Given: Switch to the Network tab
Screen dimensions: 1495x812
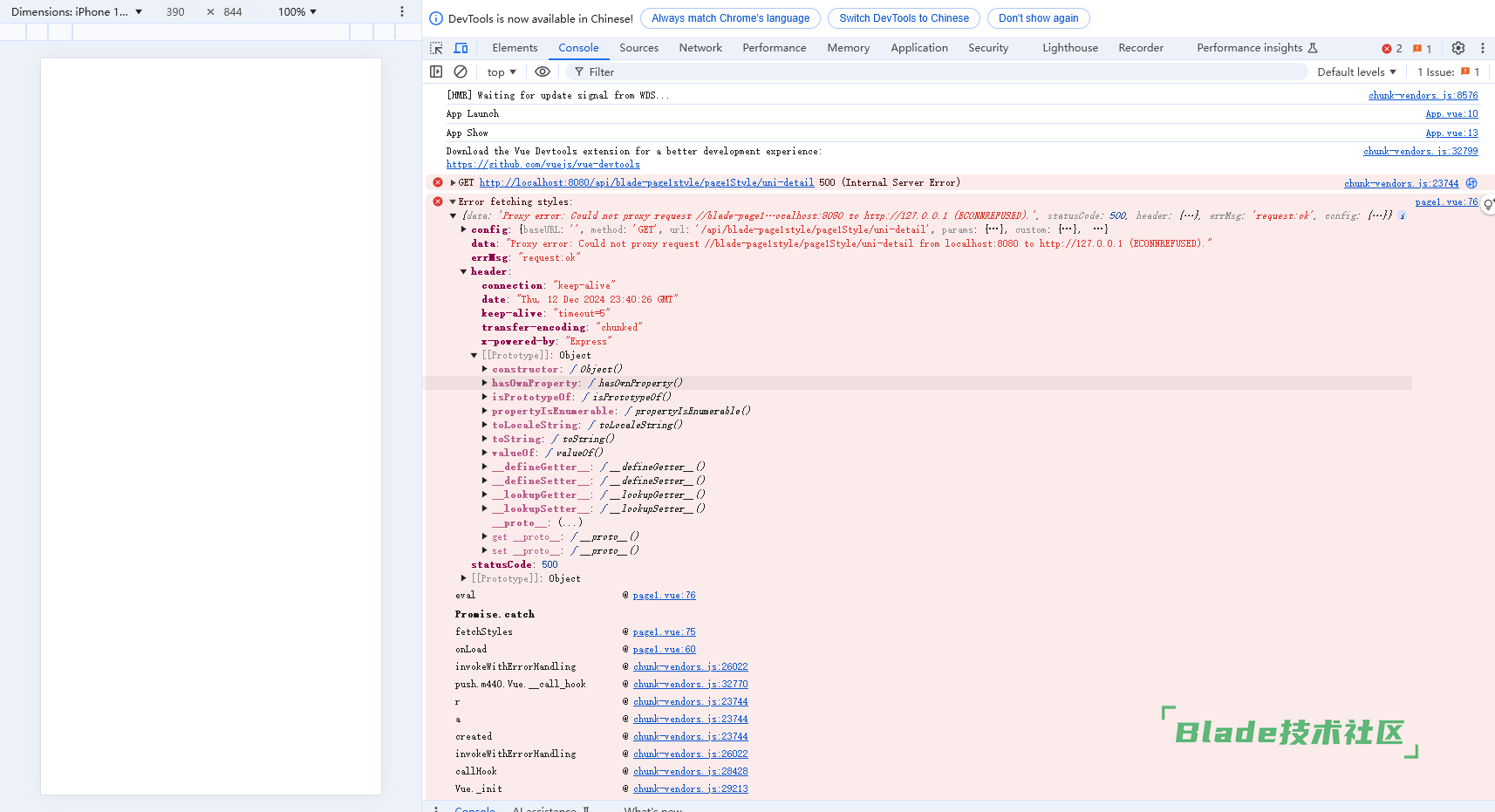Looking at the screenshot, I should [x=700, y=48].
